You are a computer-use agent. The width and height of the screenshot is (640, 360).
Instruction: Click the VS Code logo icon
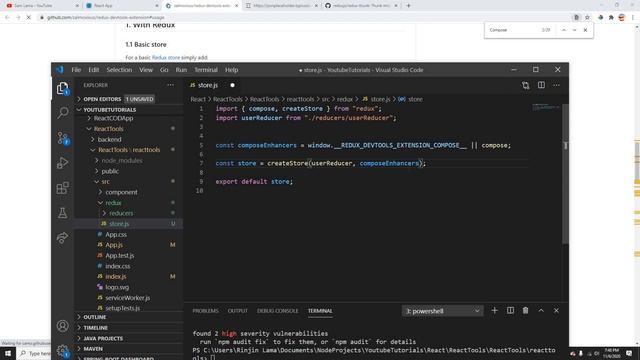coord(60,70)
